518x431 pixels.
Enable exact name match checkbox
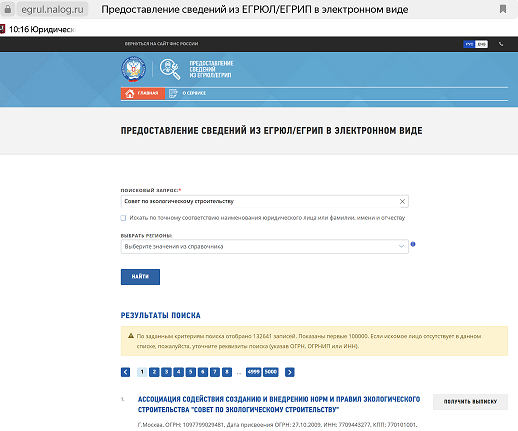tap(123, 218)
